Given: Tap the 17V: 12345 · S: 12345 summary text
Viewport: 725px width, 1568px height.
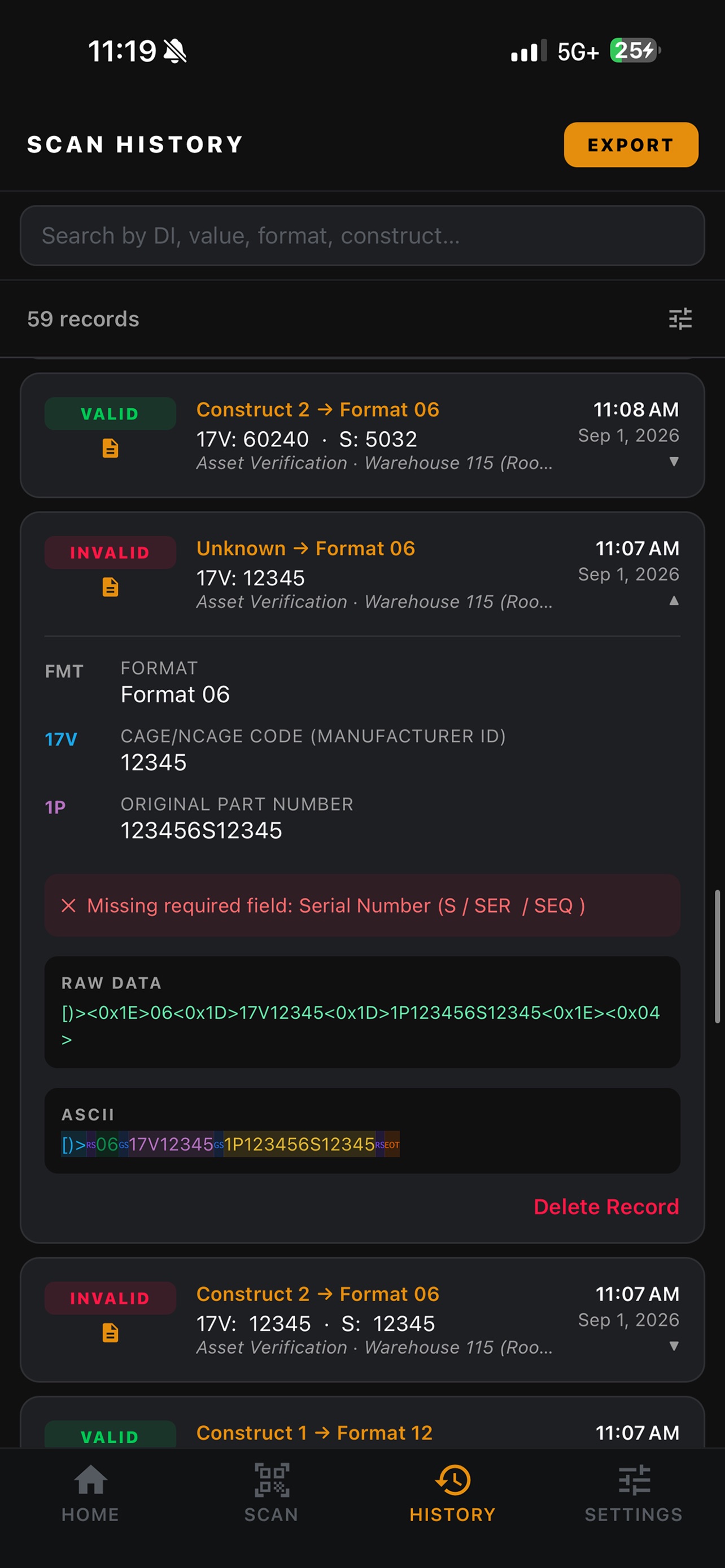Looking at the screenshot, I should [316, 1324].
